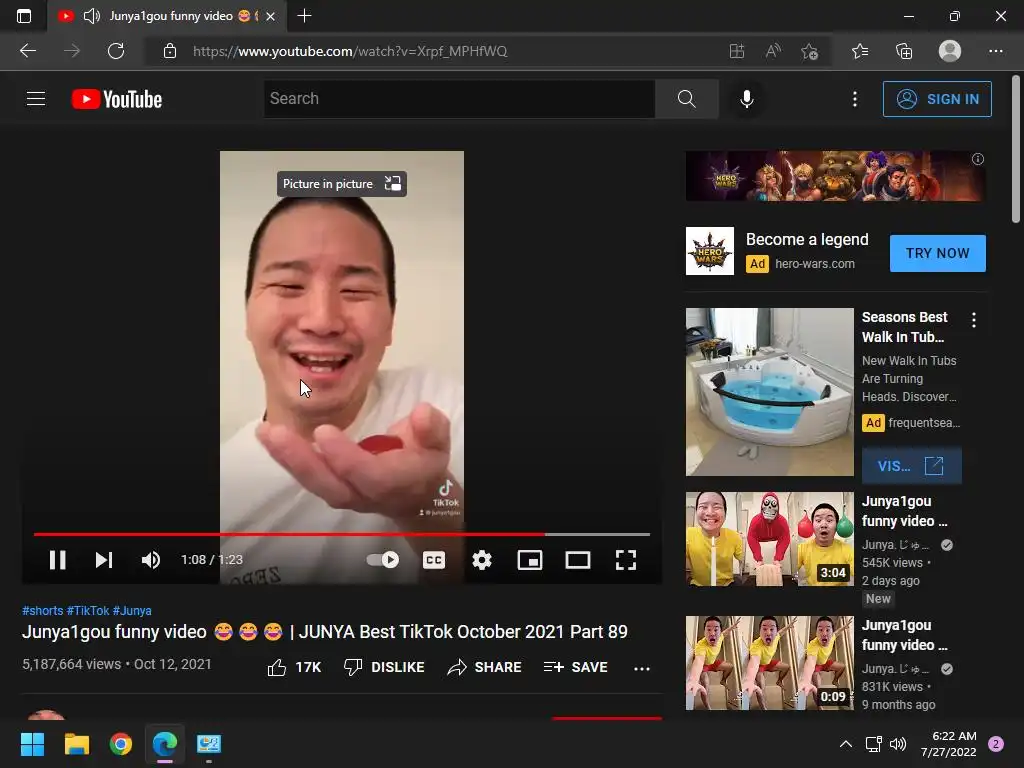View site information lock icon

tap(170, 51)
